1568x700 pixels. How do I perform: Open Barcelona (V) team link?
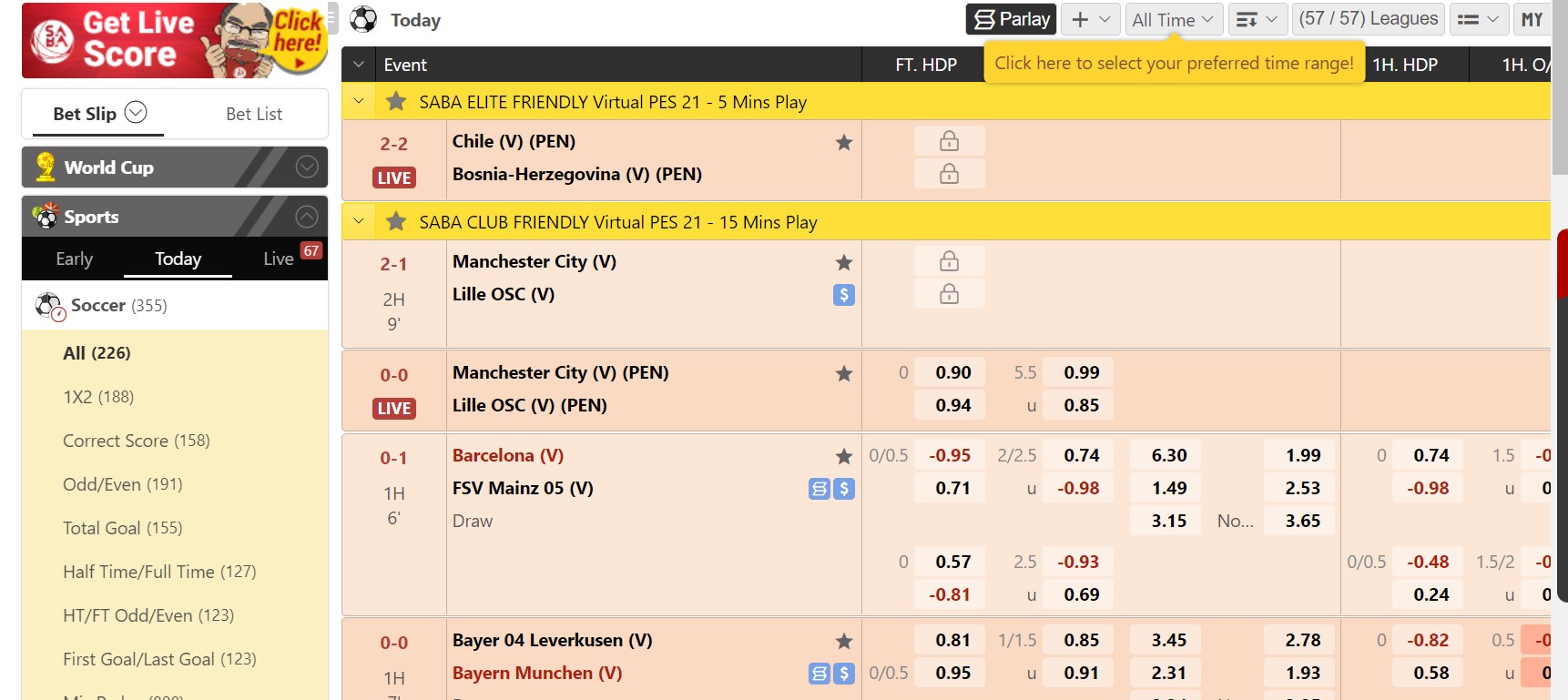point(508,455)
